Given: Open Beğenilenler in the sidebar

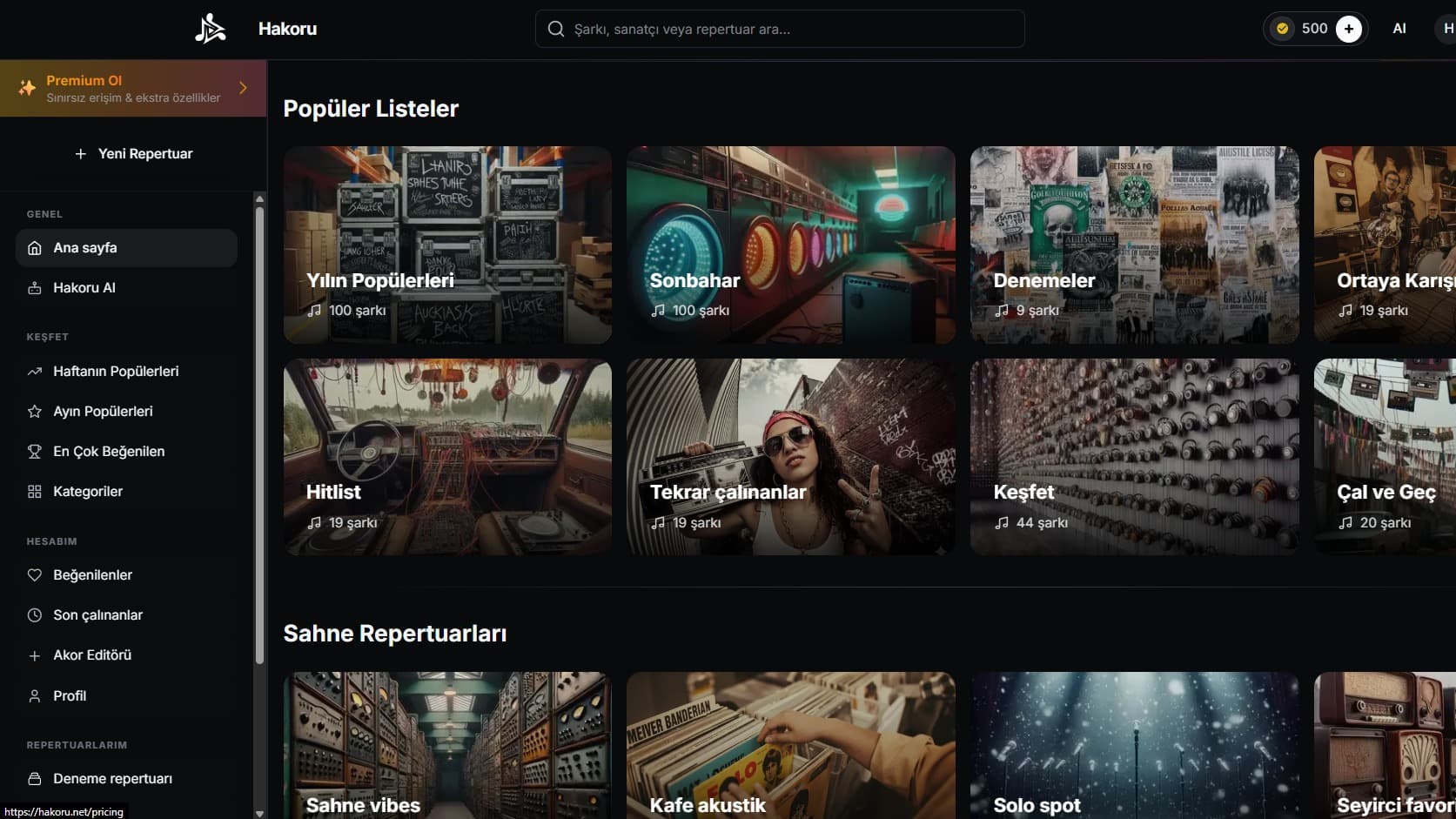Looking at the screenshot, I should tap(126, 575).
